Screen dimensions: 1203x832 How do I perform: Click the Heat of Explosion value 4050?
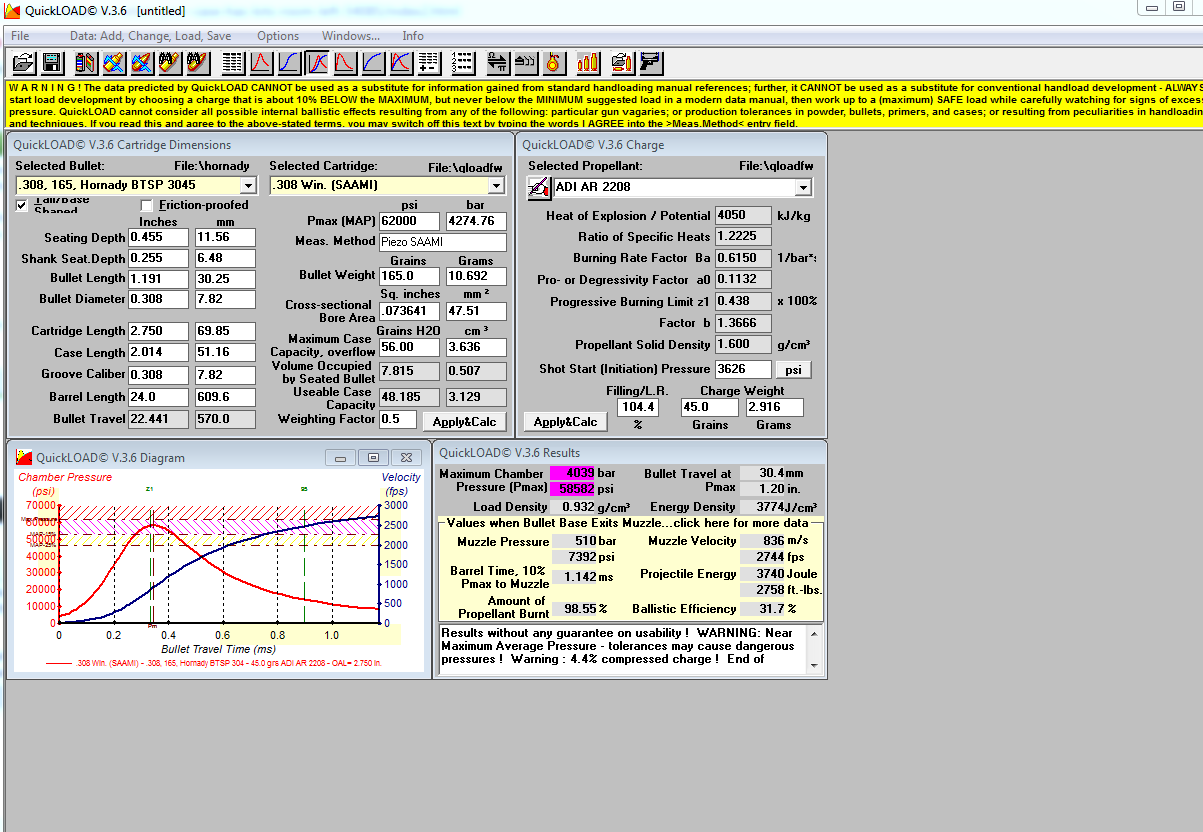point(743,215)
